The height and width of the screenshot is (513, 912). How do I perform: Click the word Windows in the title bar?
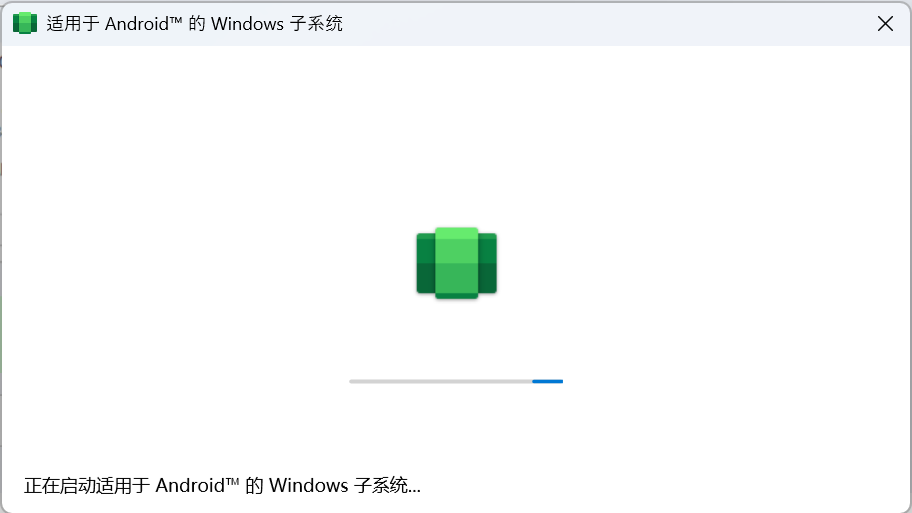[247, 24]
